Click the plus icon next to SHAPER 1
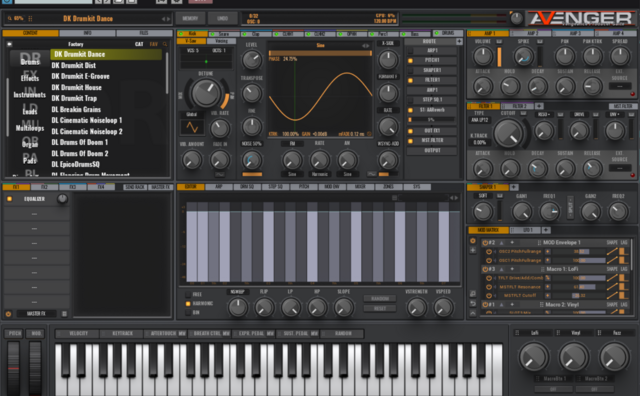The image size is (640, 396). (514, 187)
